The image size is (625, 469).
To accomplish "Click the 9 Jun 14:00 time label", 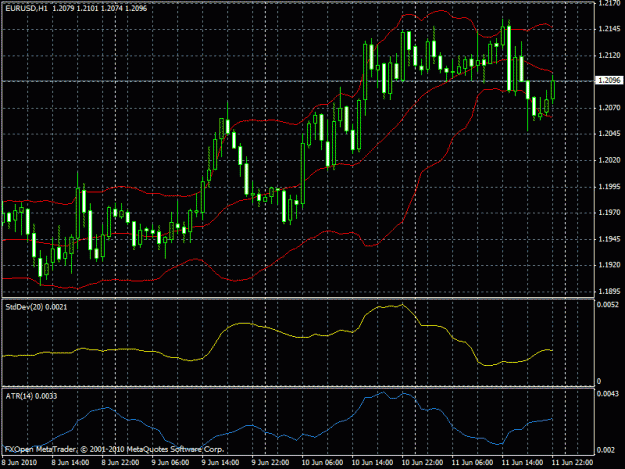I will (220, 463).
